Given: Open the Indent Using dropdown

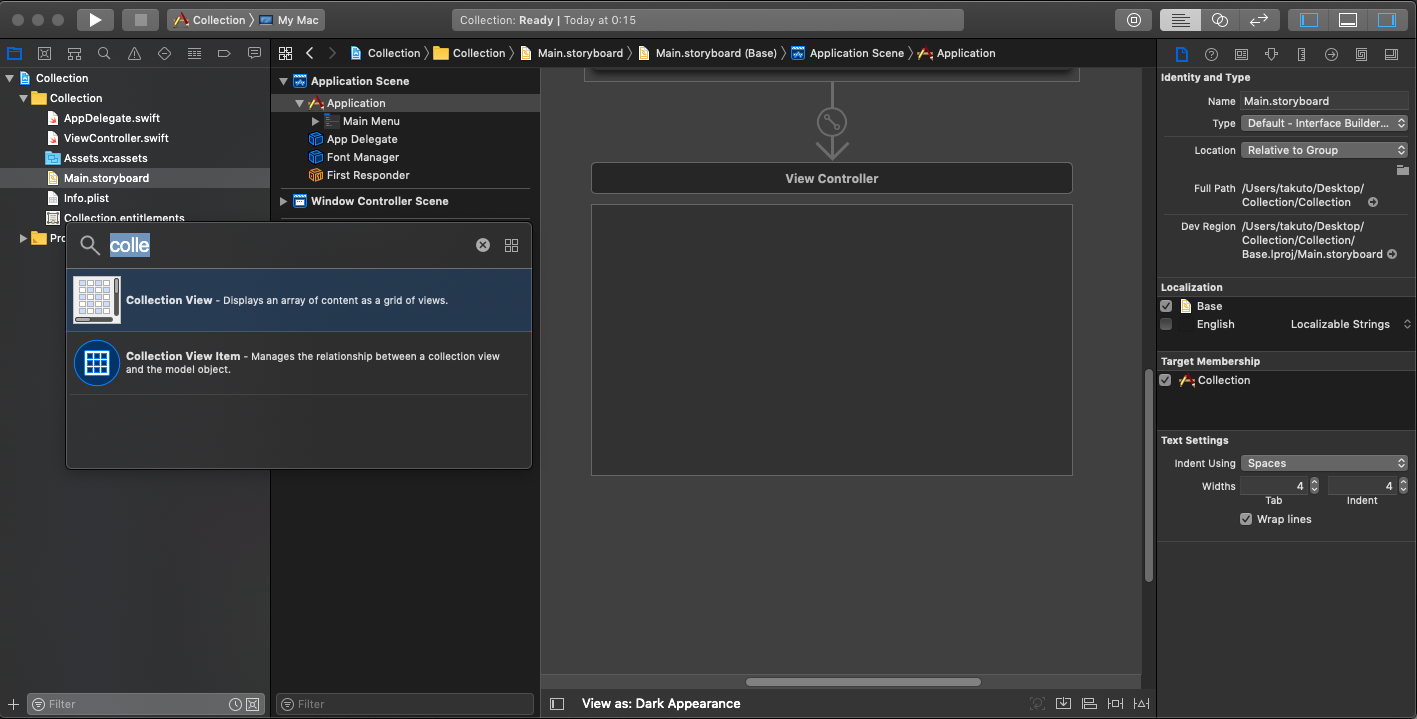Looking at the screenshot, I should pos(1324,463).
